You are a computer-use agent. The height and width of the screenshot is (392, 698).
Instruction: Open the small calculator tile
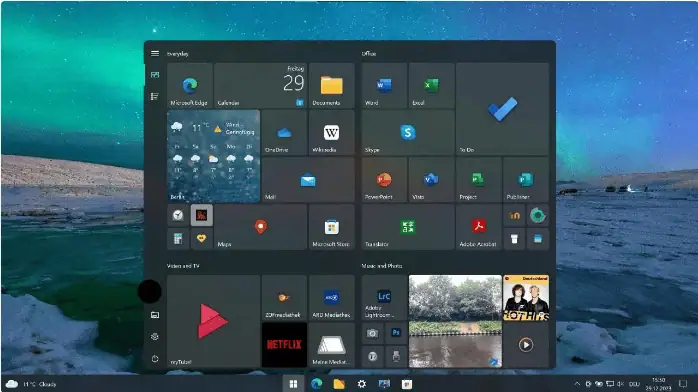click(x=178, y=239)
